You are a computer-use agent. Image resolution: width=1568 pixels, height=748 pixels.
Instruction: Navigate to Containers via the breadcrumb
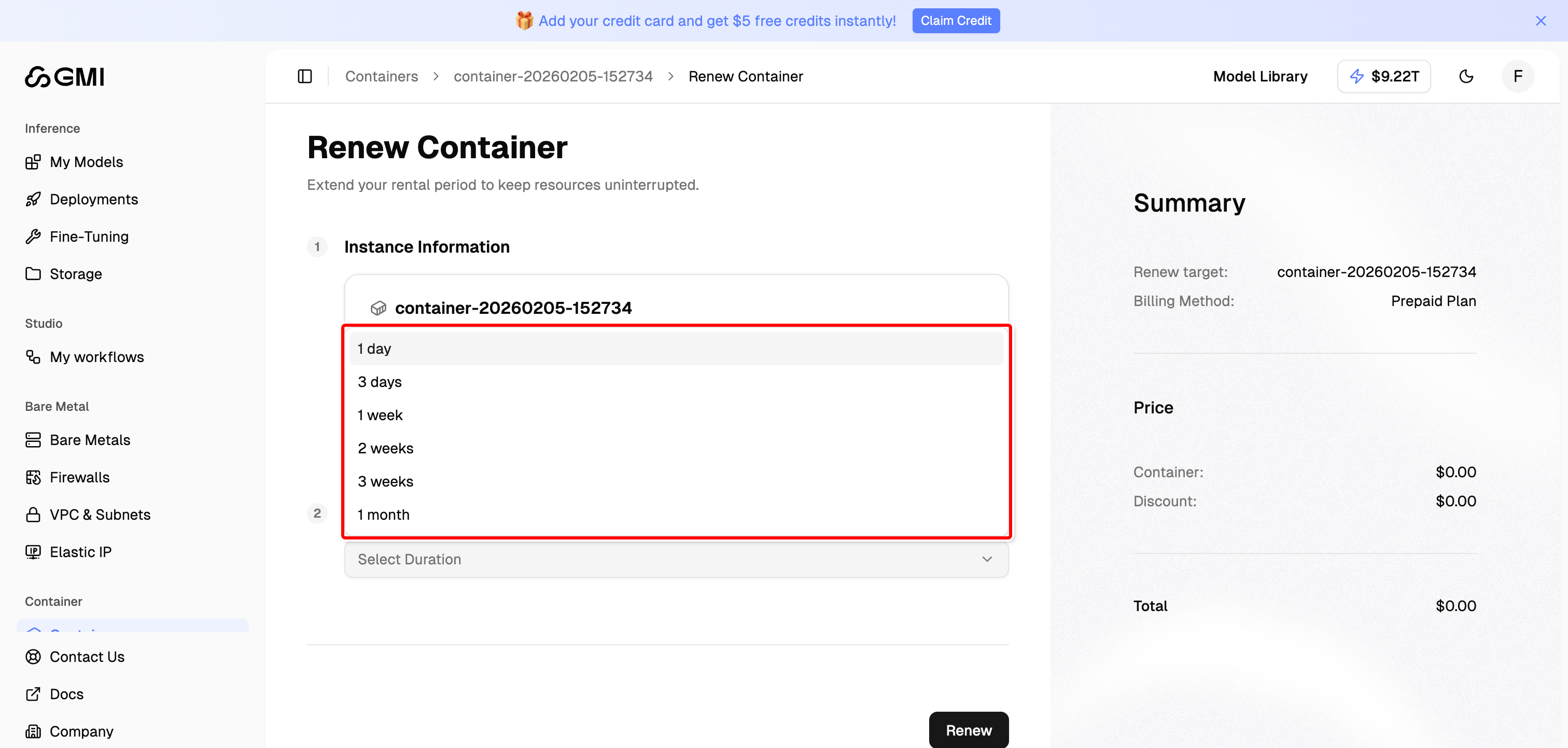click(382, 76)
